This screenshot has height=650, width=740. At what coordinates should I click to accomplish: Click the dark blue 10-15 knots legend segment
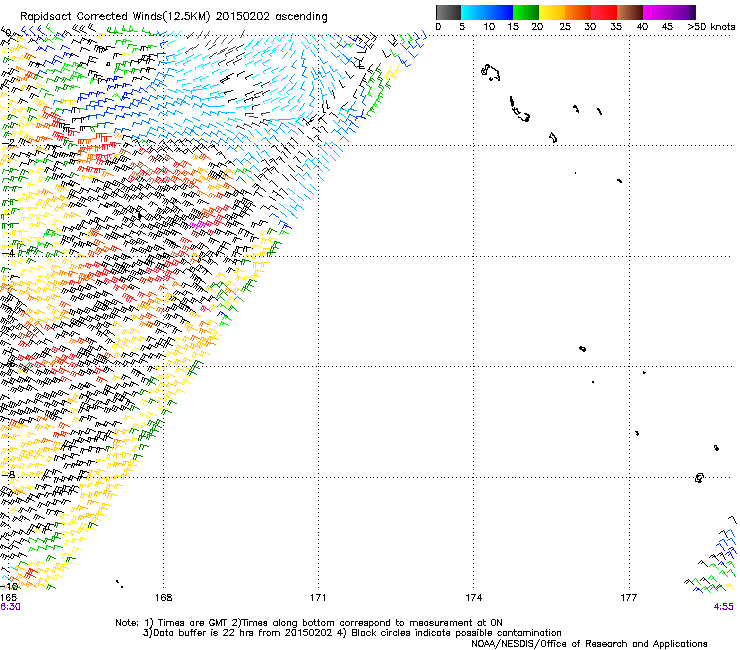point(500,12)
